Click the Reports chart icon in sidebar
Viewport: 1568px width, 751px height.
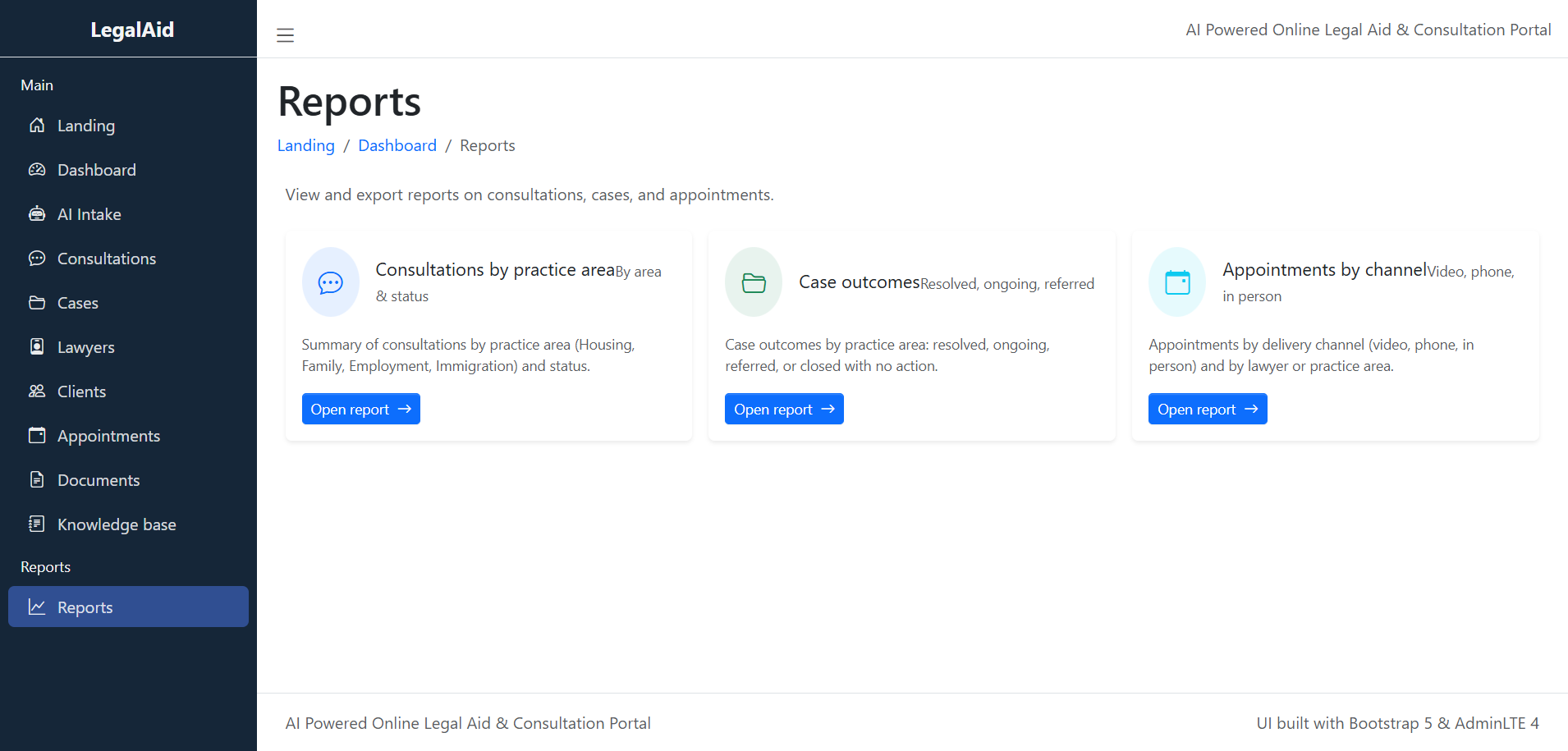[x=38, y=607]
